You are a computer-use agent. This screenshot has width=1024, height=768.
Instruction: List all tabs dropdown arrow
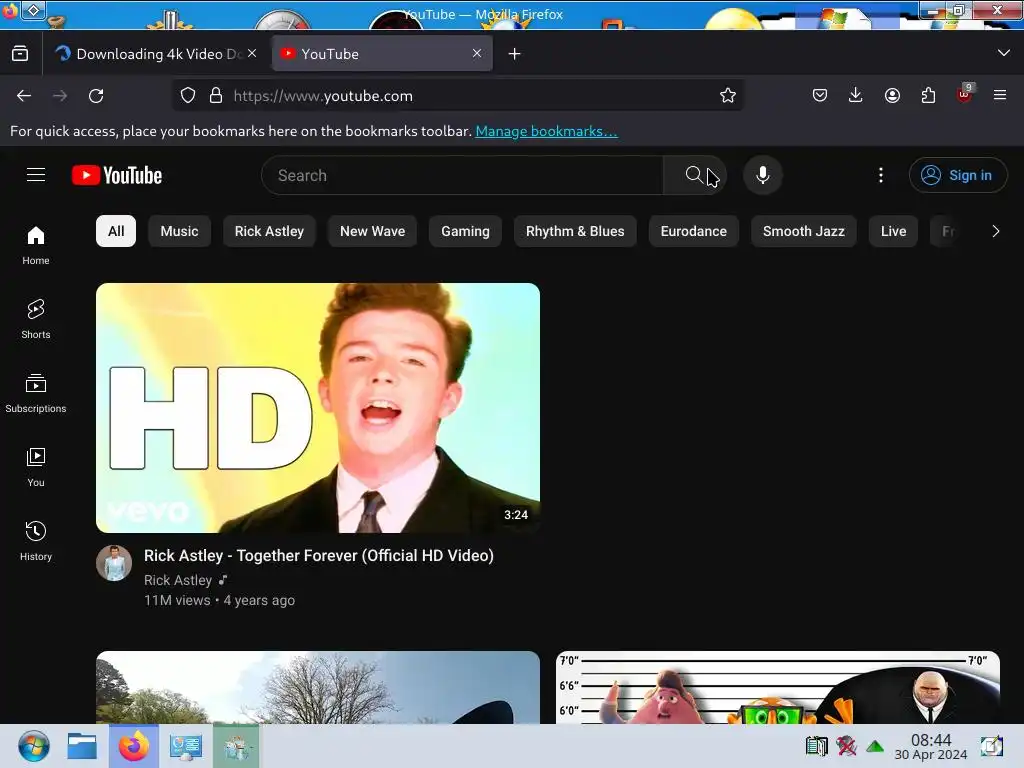point(1004,53)
